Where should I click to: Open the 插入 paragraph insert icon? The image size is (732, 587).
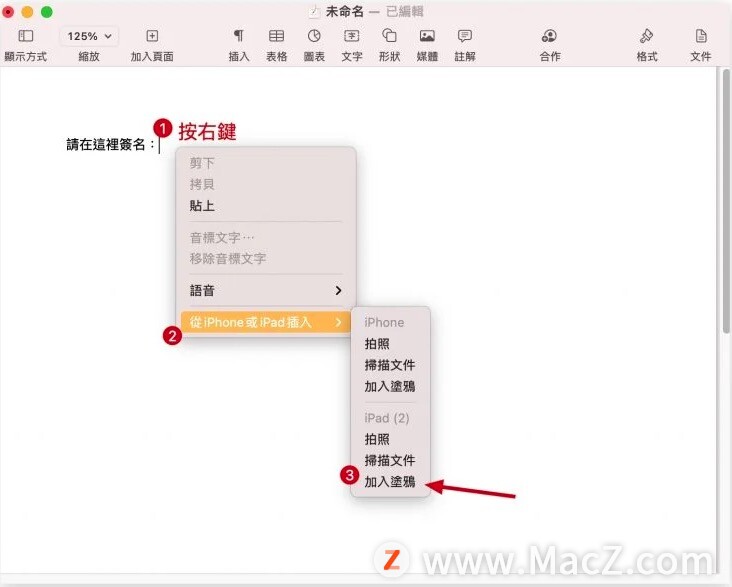coord(239,36)
